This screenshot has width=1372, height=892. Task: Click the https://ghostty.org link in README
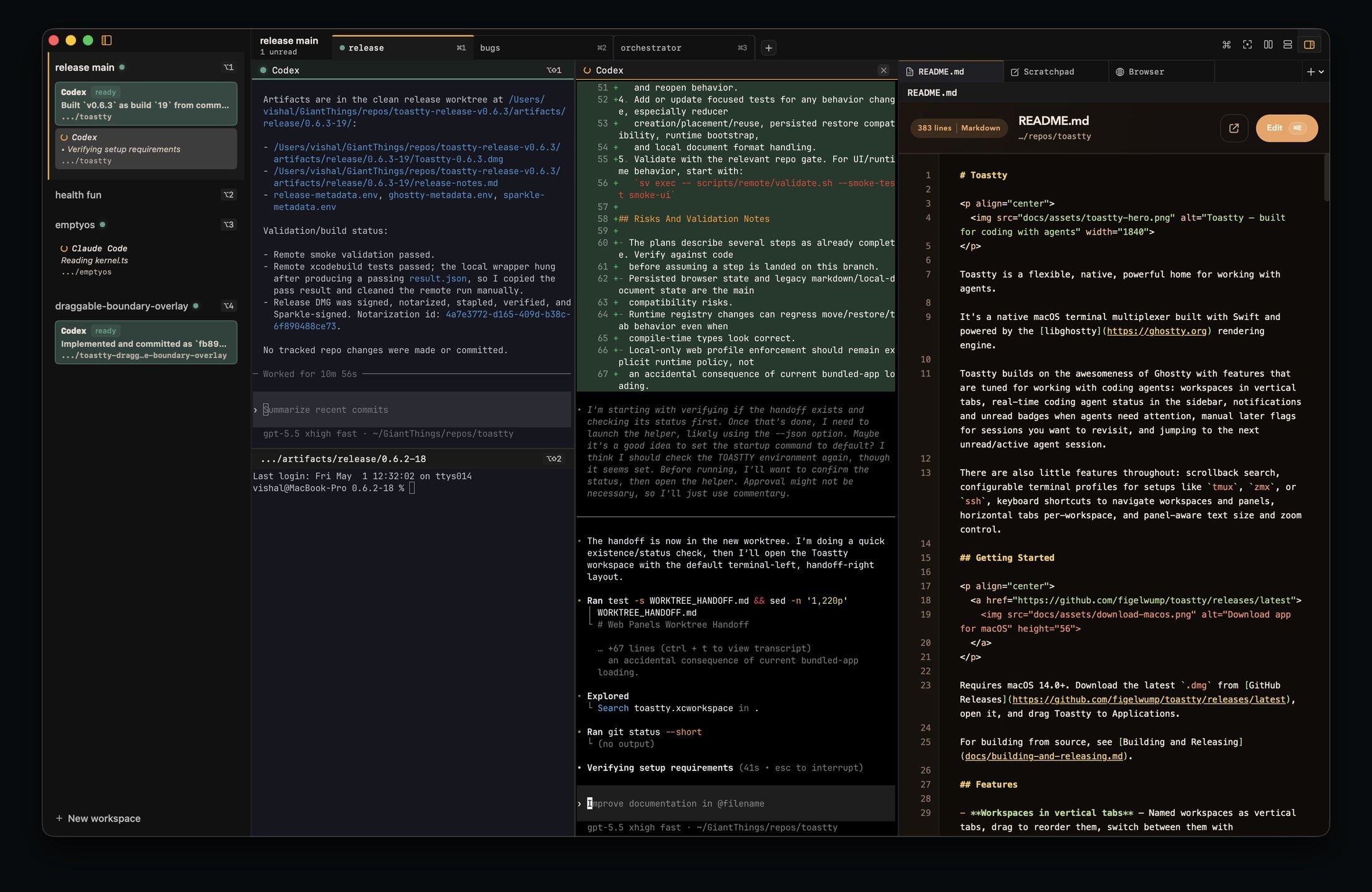1157,331
